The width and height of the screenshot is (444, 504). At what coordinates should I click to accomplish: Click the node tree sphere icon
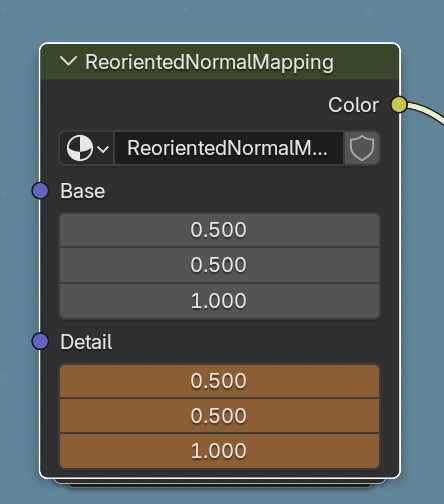click(x=80, y=148)
